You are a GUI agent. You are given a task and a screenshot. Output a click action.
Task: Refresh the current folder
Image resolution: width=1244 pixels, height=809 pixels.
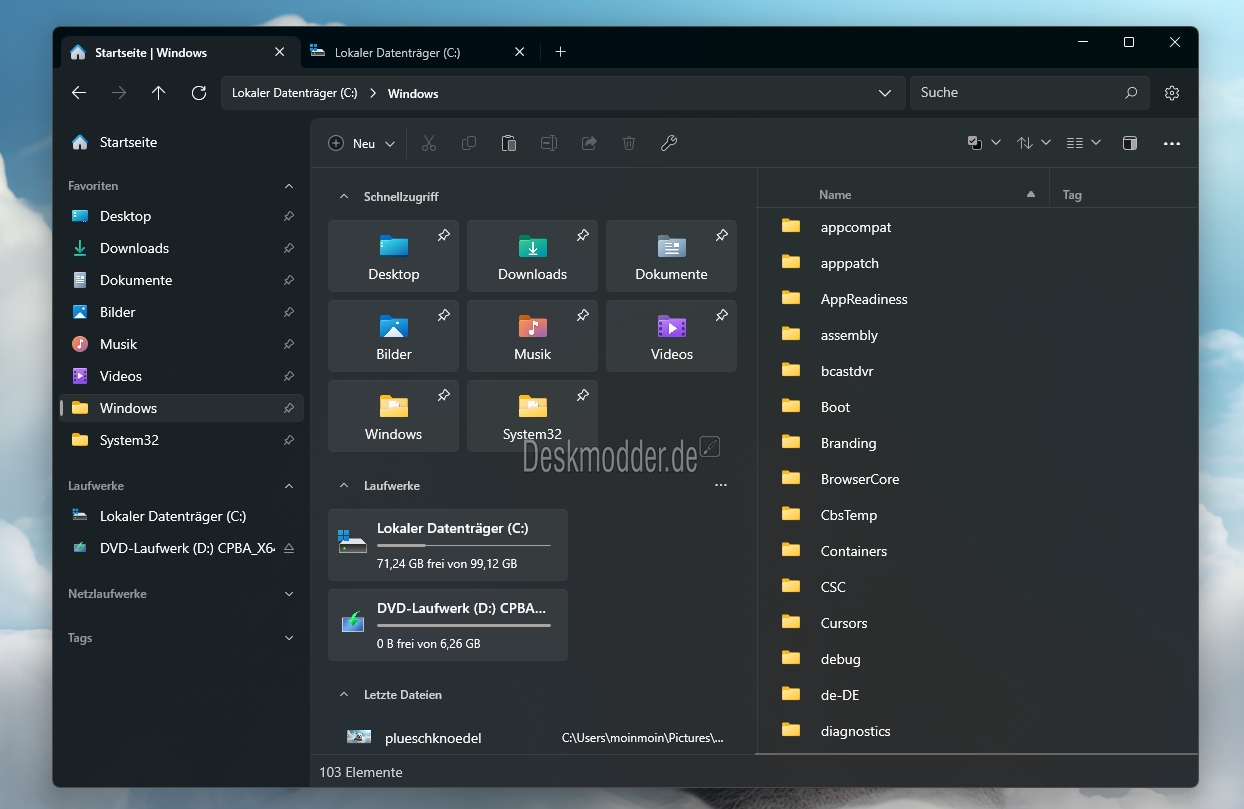click(199, 93)
